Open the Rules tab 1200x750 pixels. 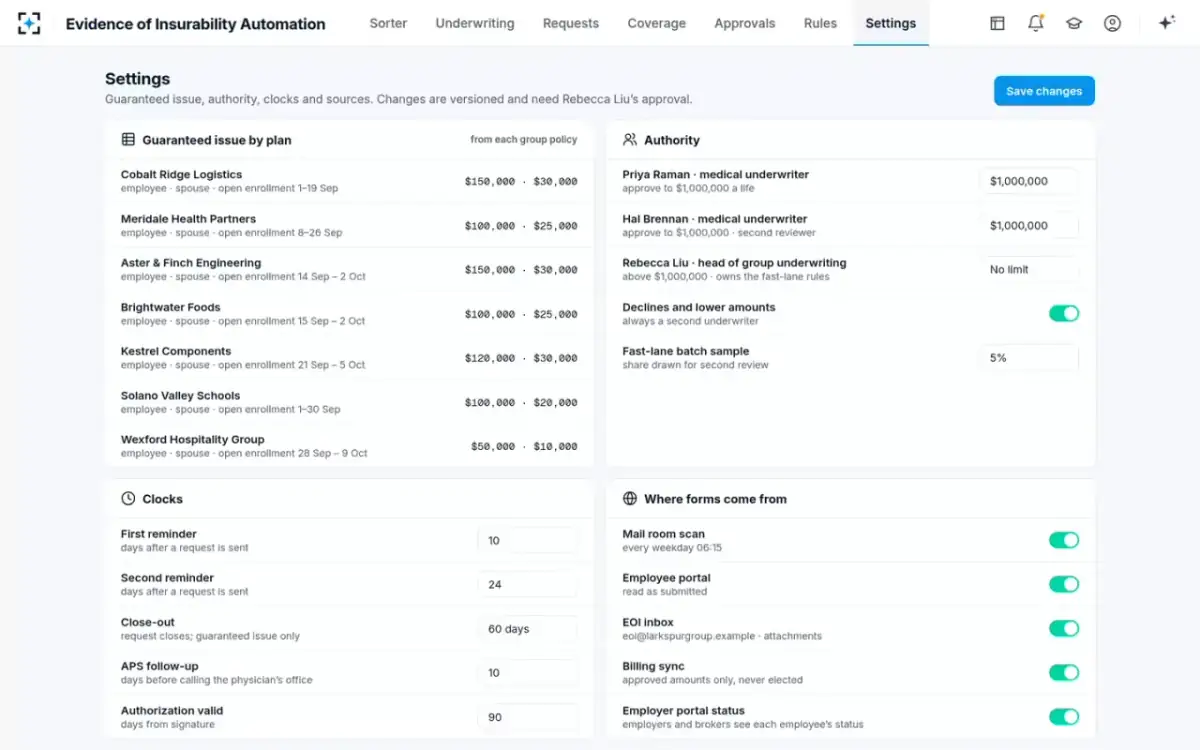click(820, 23)
